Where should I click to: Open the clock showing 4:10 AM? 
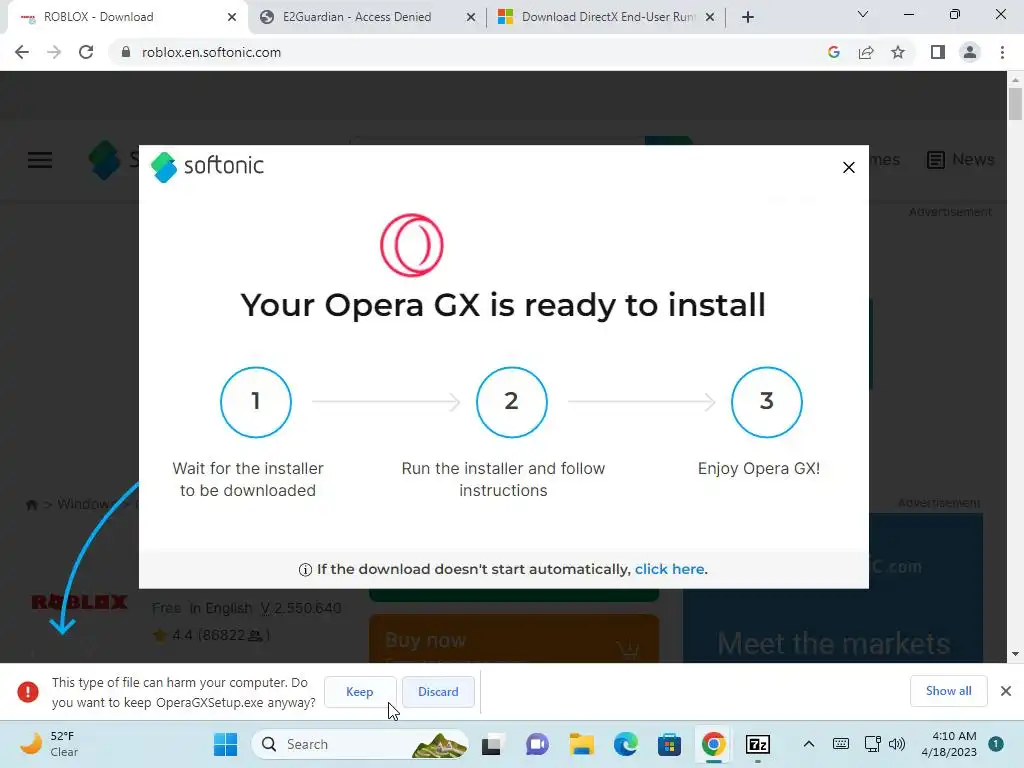[949, 744]
